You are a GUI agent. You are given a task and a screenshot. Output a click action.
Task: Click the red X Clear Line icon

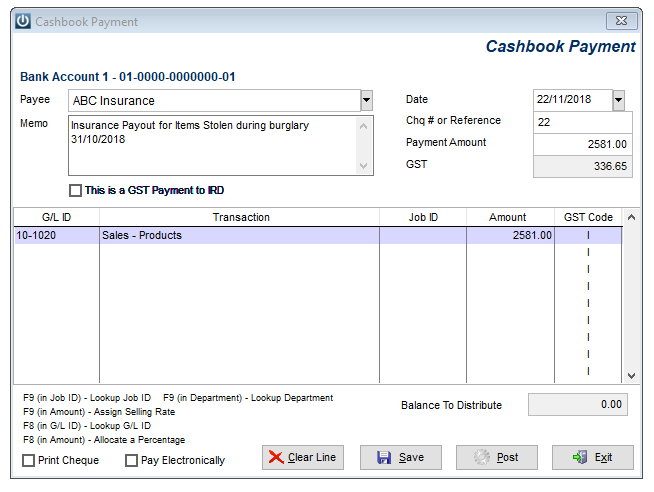(276, 457)
